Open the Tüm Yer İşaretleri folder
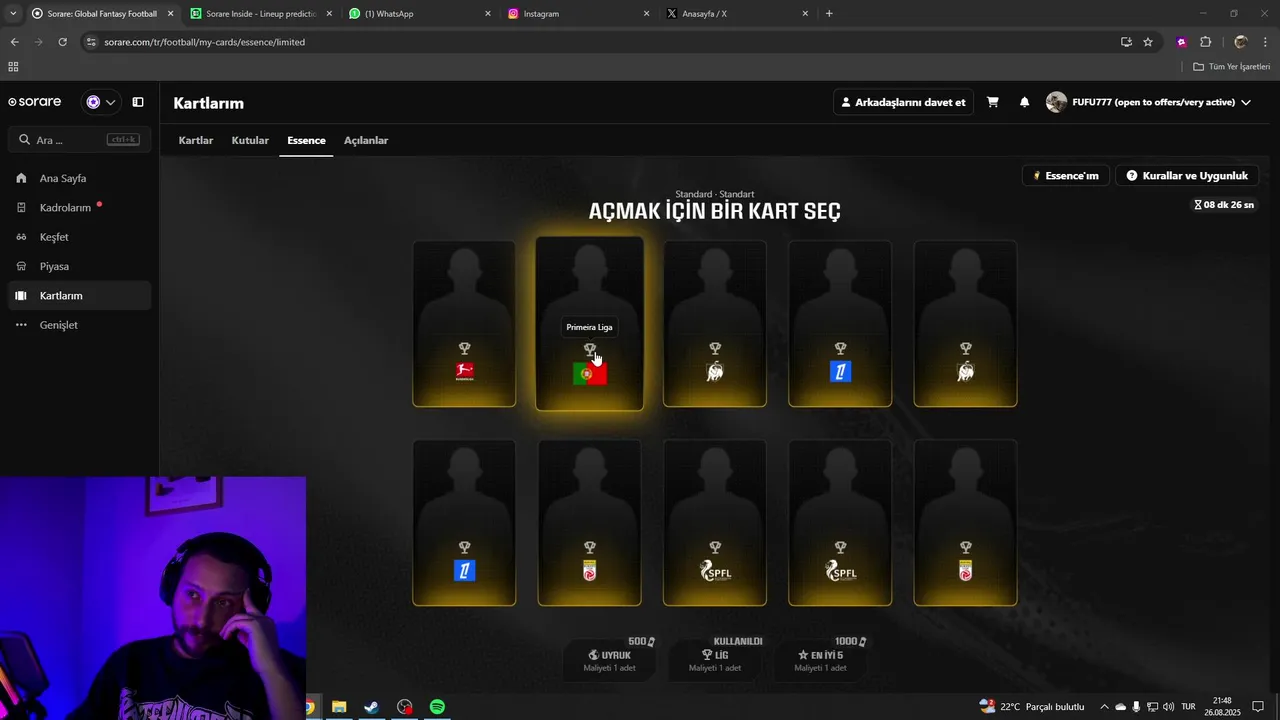Screen dimensions: 1280x720 [x=1232, y=67]
